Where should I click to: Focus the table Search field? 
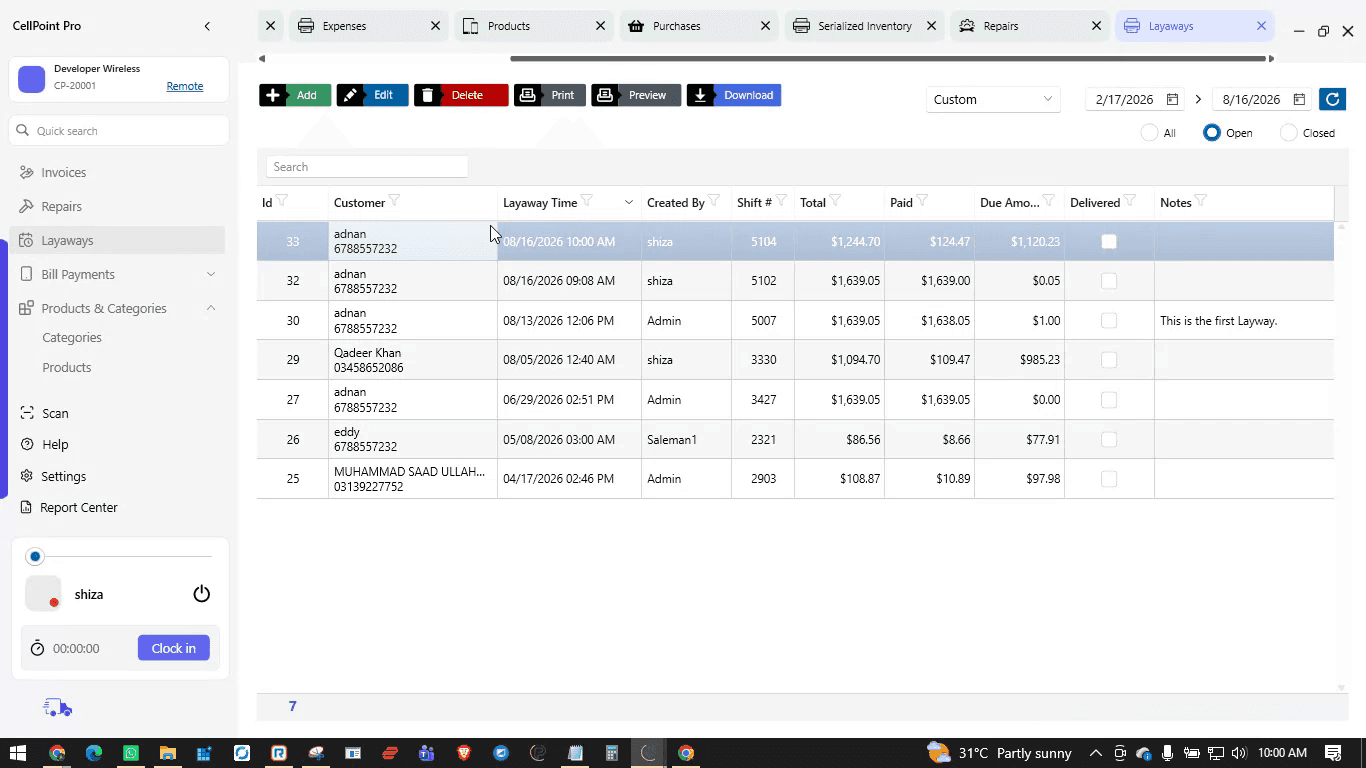coord(367,167)
